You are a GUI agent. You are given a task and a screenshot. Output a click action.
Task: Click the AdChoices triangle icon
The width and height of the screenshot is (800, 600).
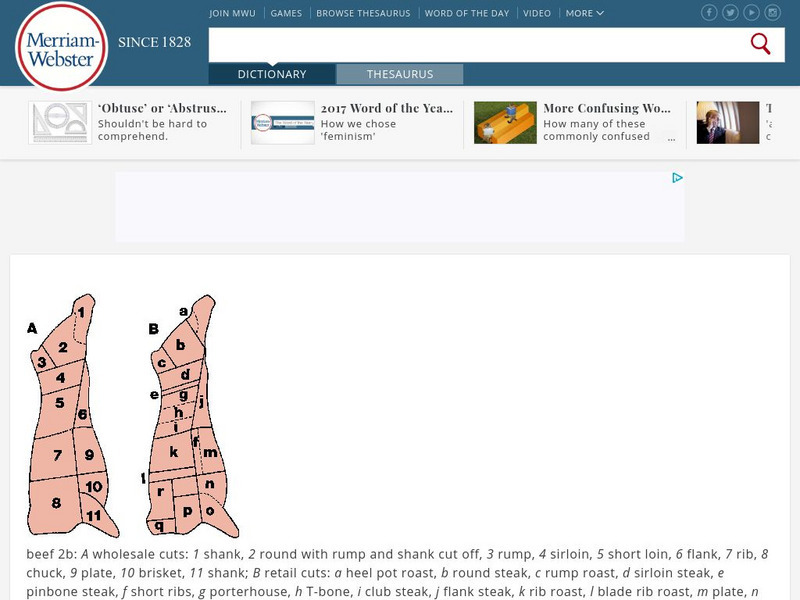[x=677, y=178]
